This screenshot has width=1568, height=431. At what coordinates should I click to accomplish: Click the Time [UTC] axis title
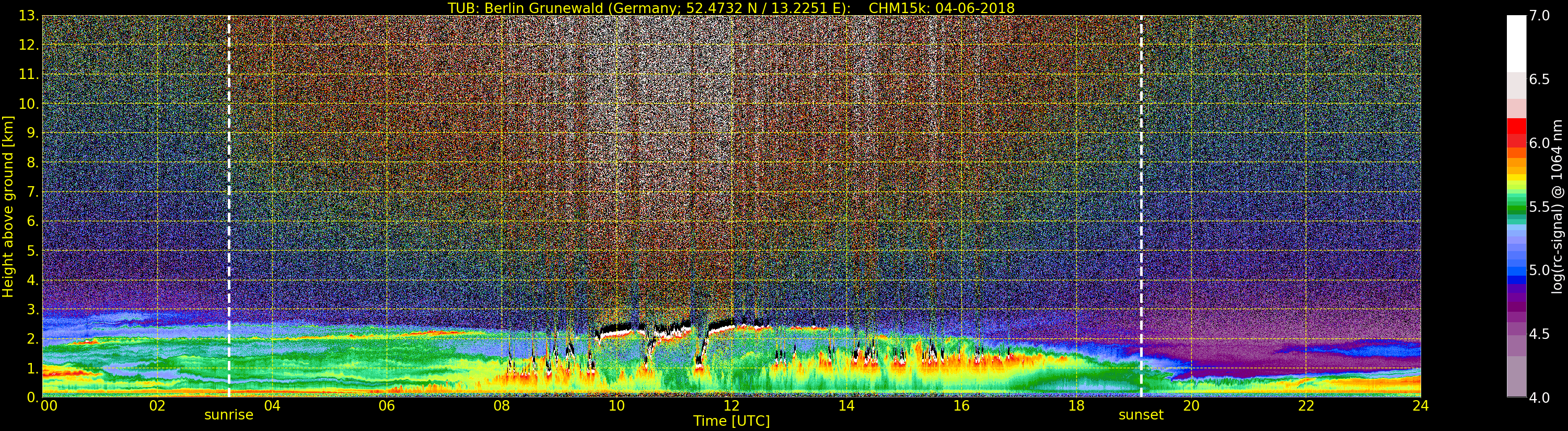click(x=731, y=421)
